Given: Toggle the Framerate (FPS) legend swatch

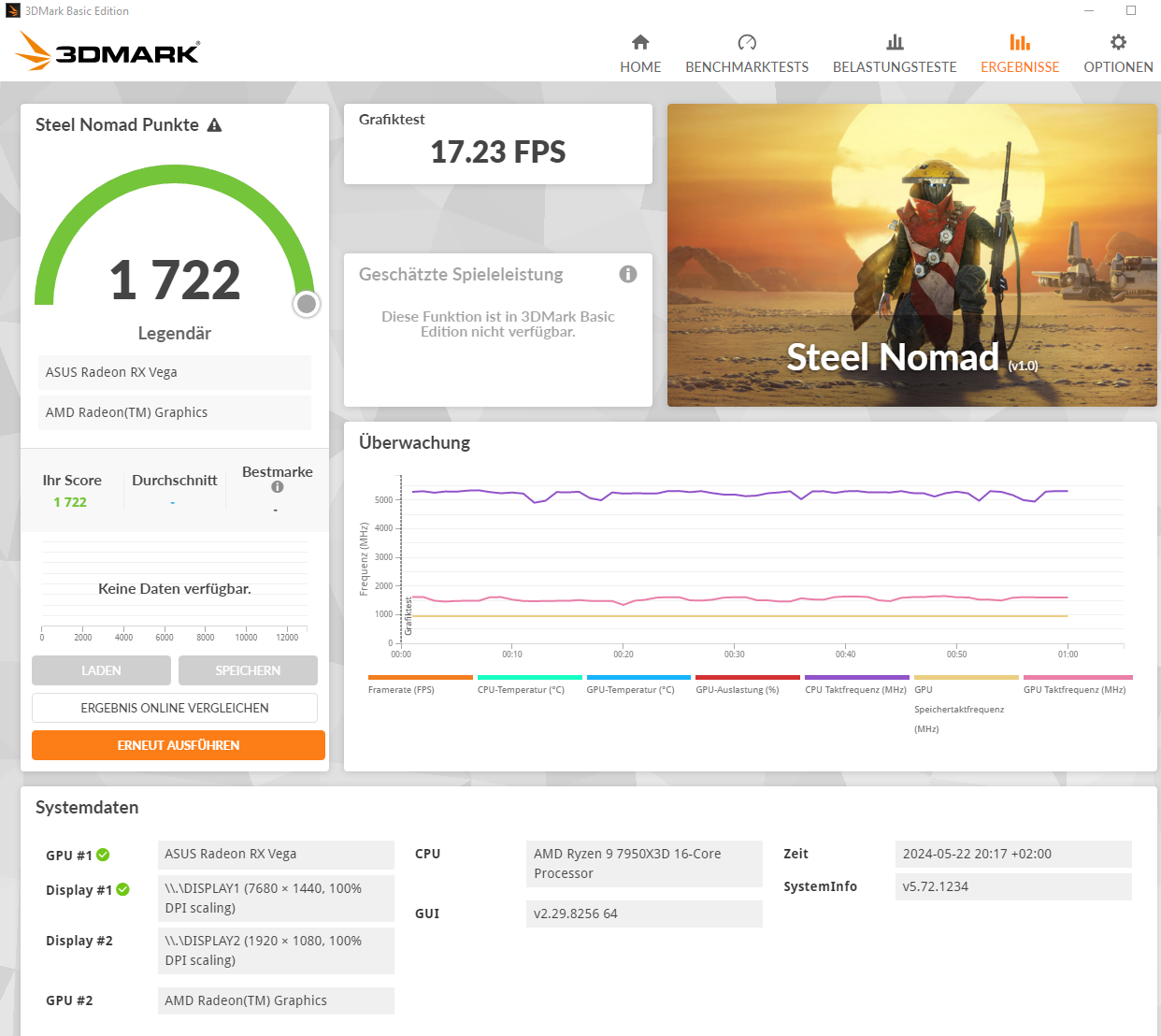Looking at the screenshot, I should (x=421, y=677).
